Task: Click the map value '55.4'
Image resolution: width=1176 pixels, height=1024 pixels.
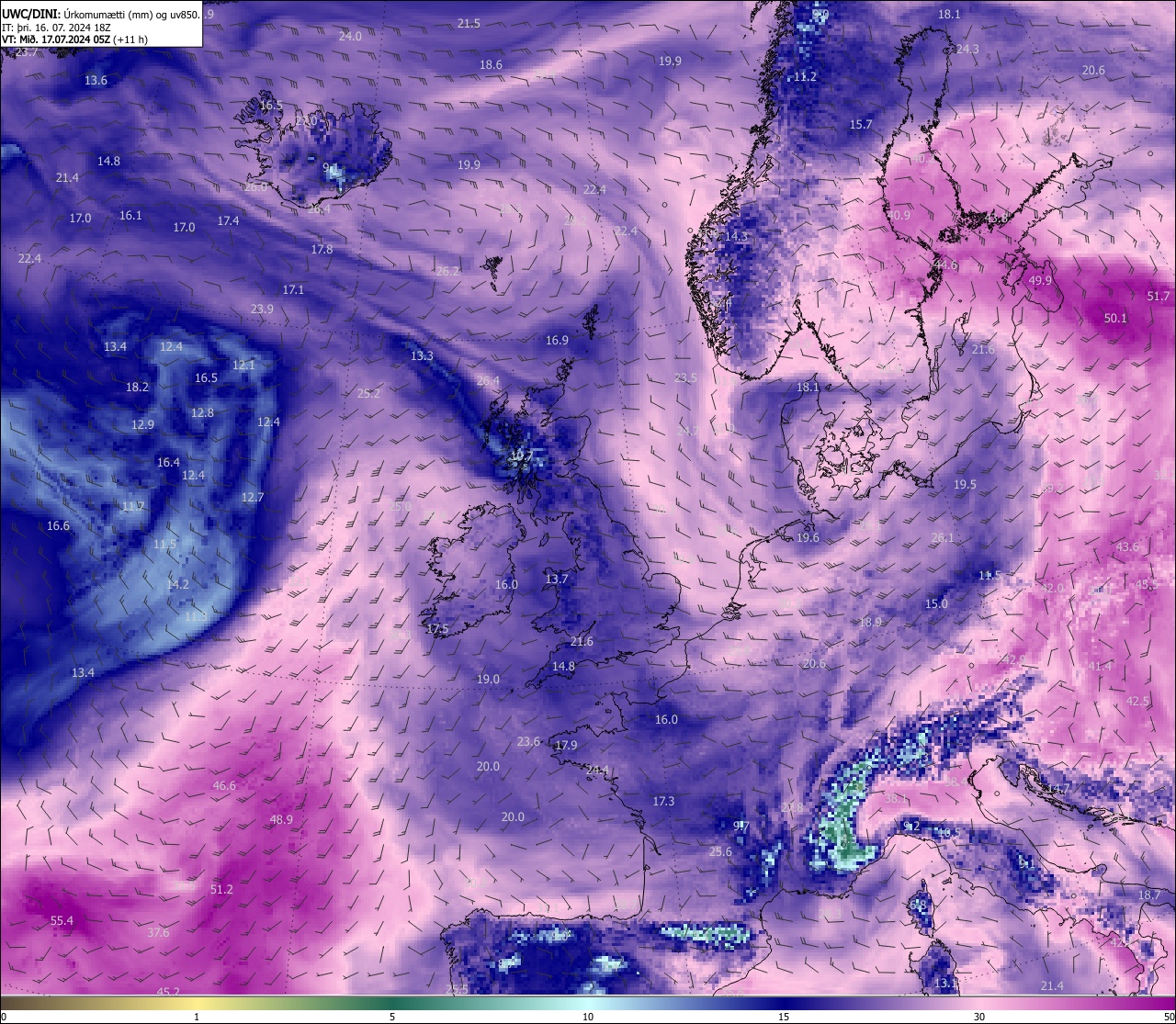Action: coord(62,920)
